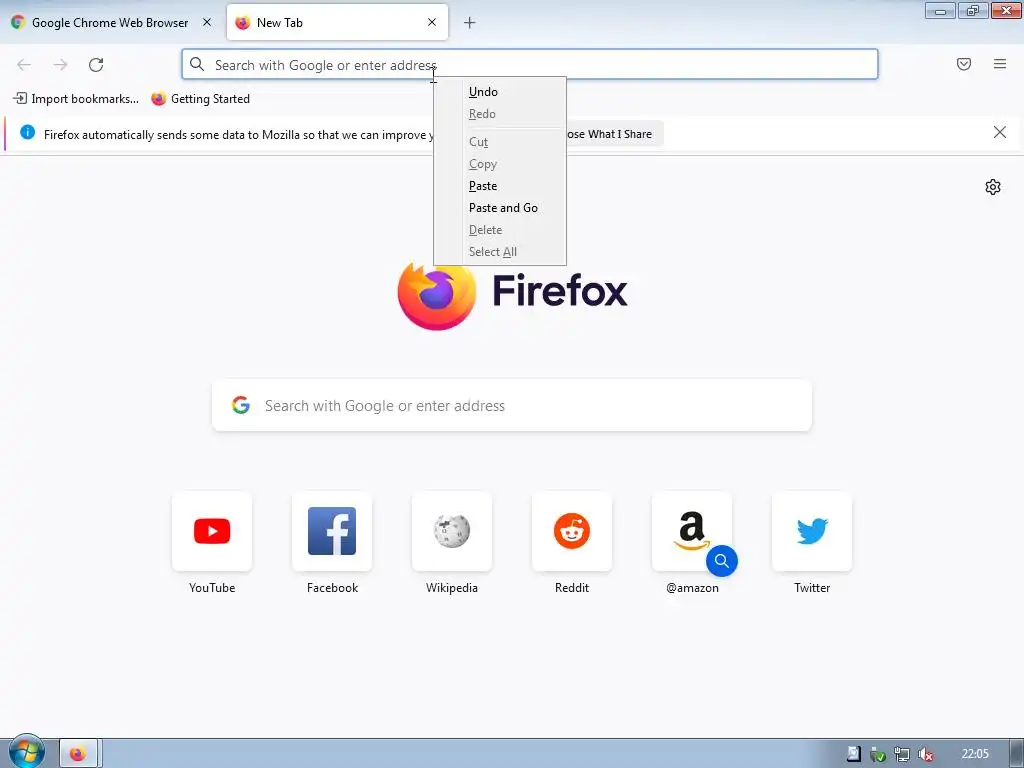Click the Firefox logo on the page

[437, 295]
